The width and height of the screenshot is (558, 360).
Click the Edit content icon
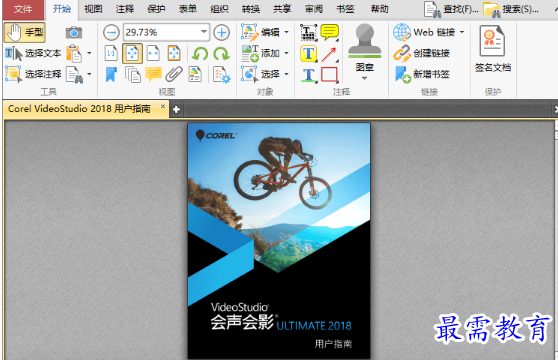click(x=249, y=32)
